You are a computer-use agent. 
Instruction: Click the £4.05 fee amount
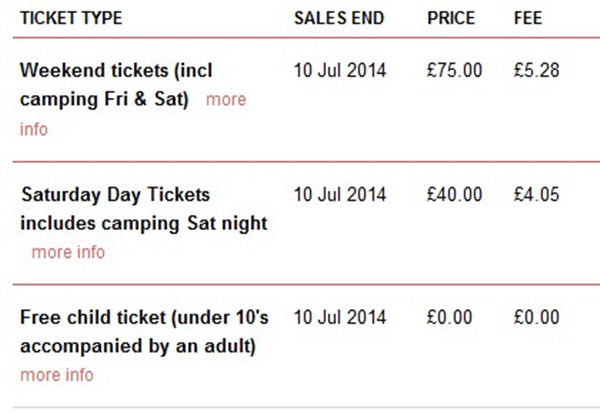536,194
